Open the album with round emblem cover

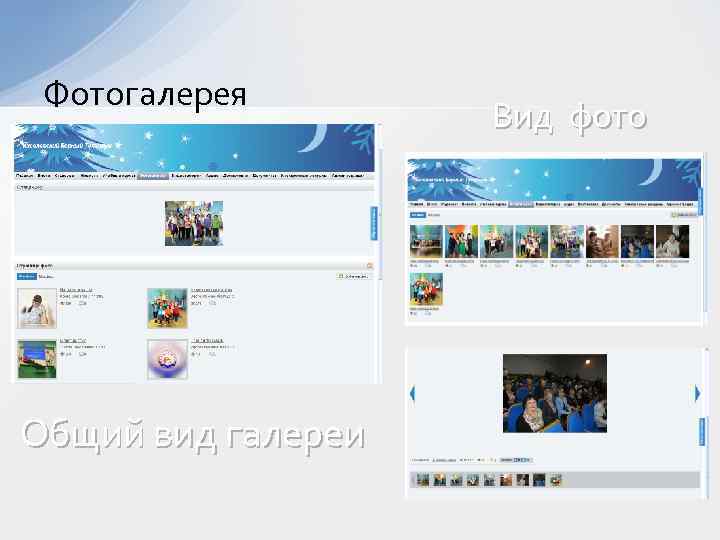(x=167, y=359)
